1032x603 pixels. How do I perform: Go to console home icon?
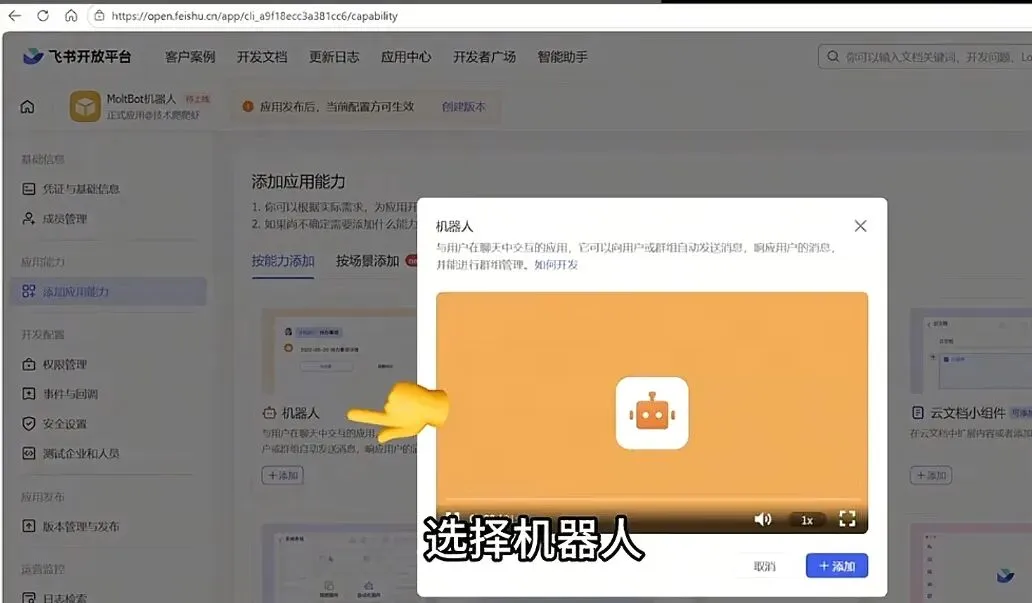[27, 107]
